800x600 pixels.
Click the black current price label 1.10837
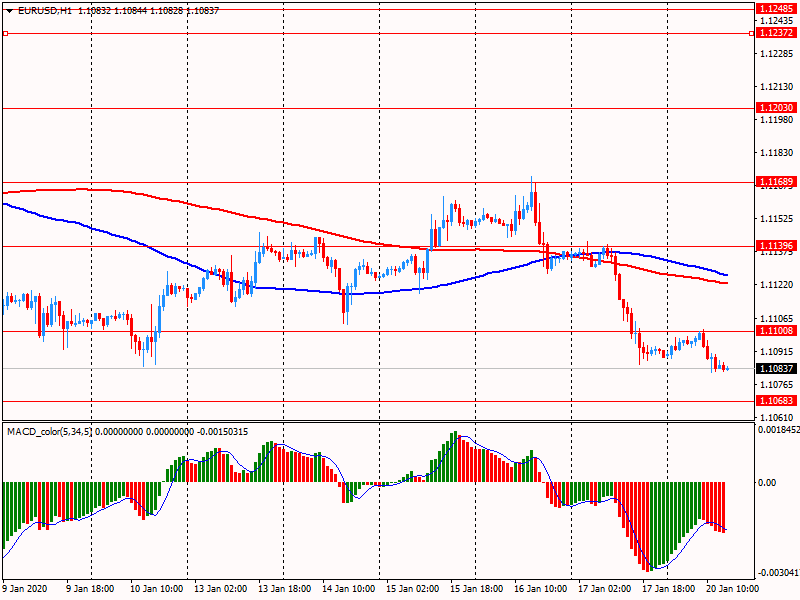[x=776, y=368]
